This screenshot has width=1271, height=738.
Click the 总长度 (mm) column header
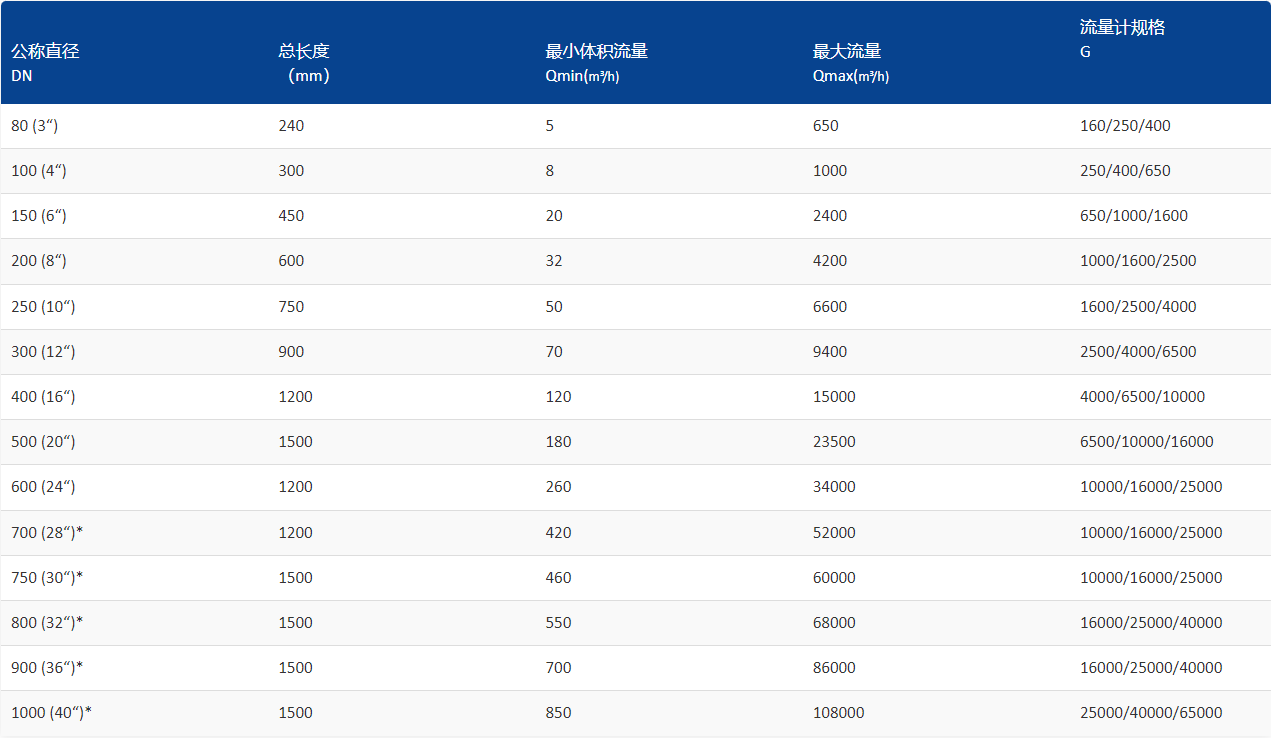(304, 62)
